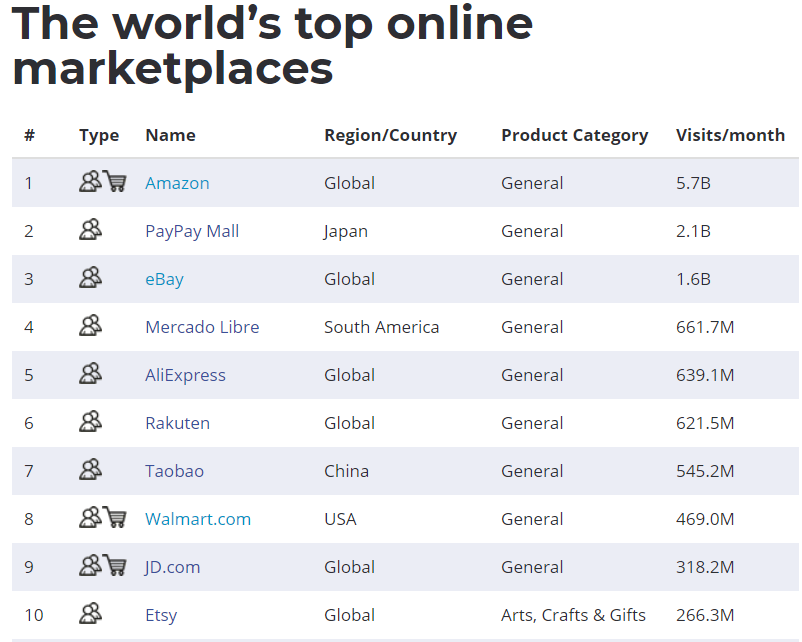The image size is (802, 642).
Task: Select the 545.2M visits cell
Action: pyautogui.click(x=705, y=471)
